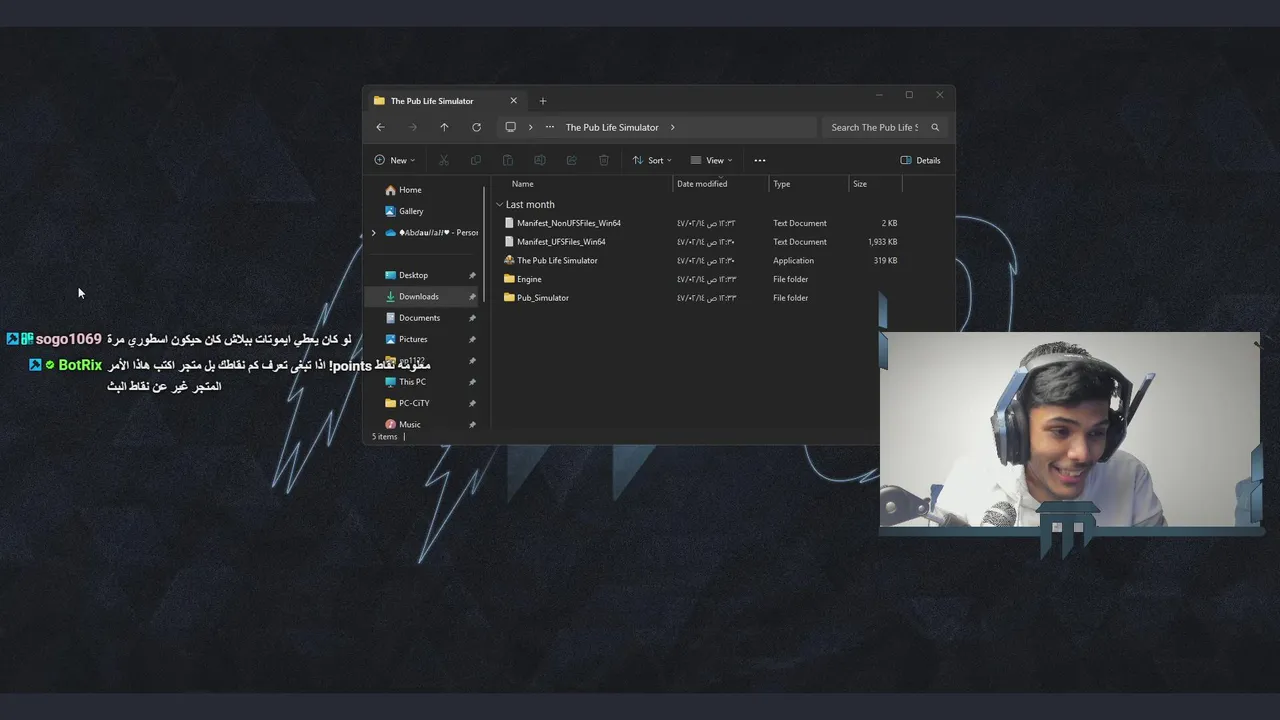The image size is (1280, 720).
Task: Click The Pub Life Simulator breadcrumb
Action: [x=612, y=127]
